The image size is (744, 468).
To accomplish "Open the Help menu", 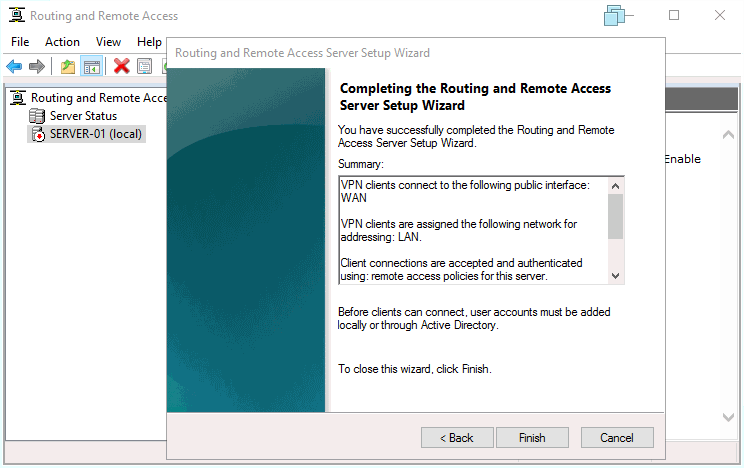I will (149, 42).
